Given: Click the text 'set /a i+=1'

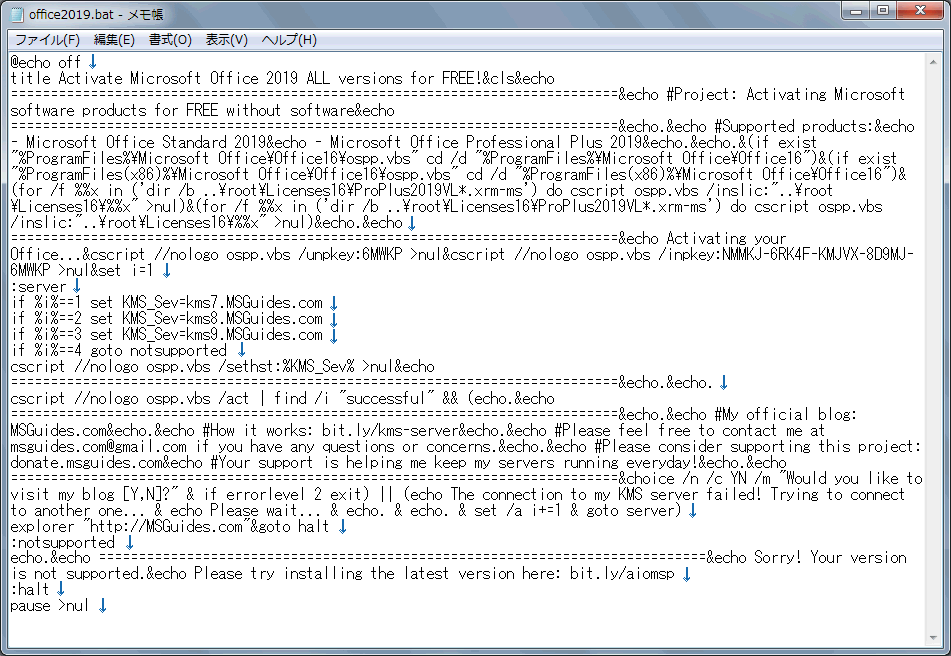Looking at the screenshot, I should 518,510.
